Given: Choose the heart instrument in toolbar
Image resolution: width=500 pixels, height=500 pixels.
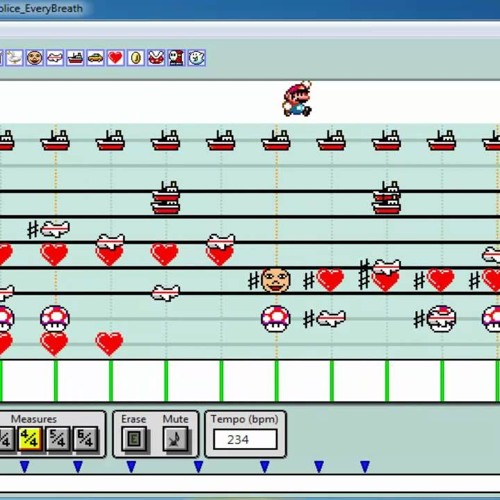Looking at the screenshot, I should point(116,58).
